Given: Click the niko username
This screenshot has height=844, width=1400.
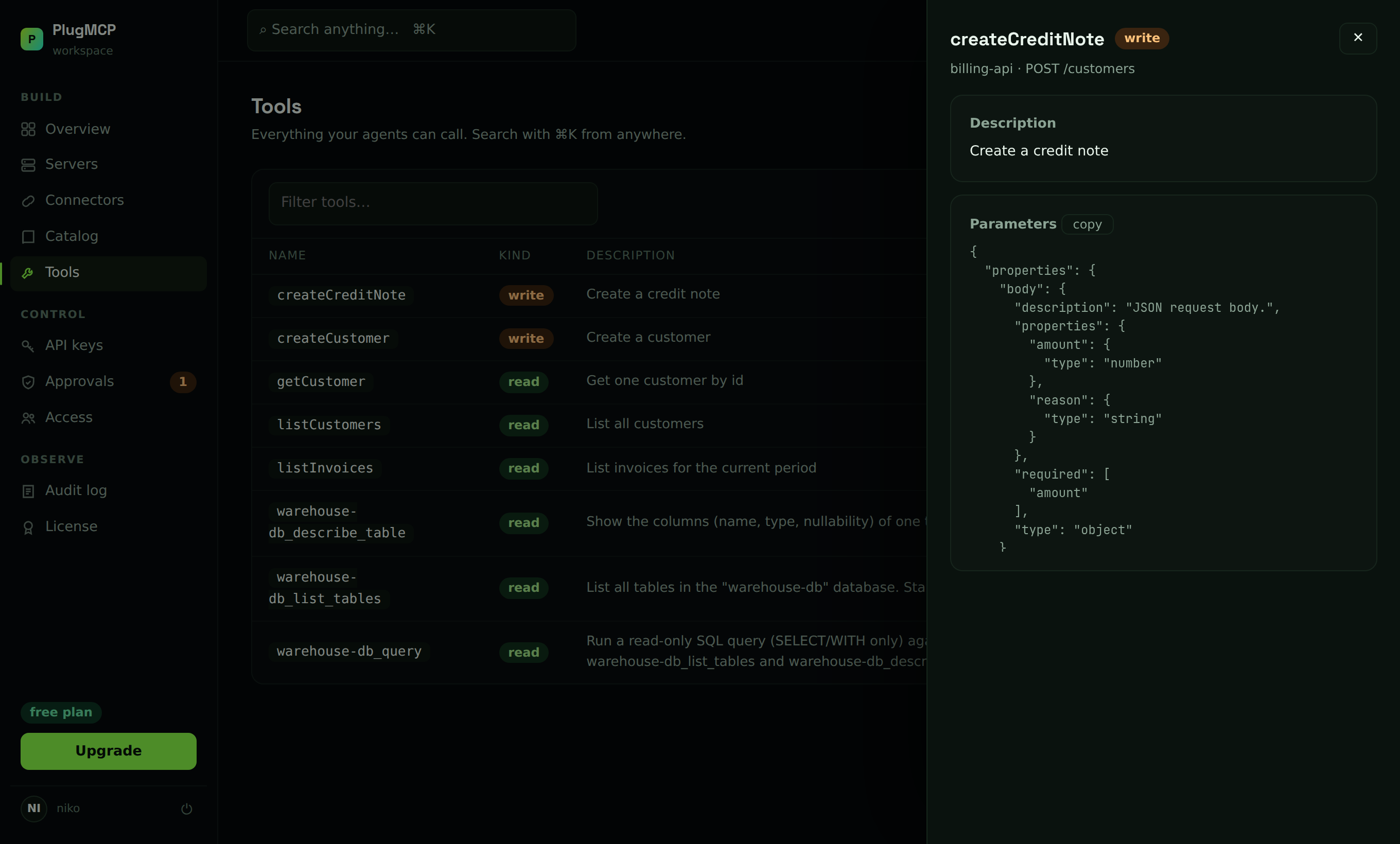Looking at the screenshot, I should [68, 808].
